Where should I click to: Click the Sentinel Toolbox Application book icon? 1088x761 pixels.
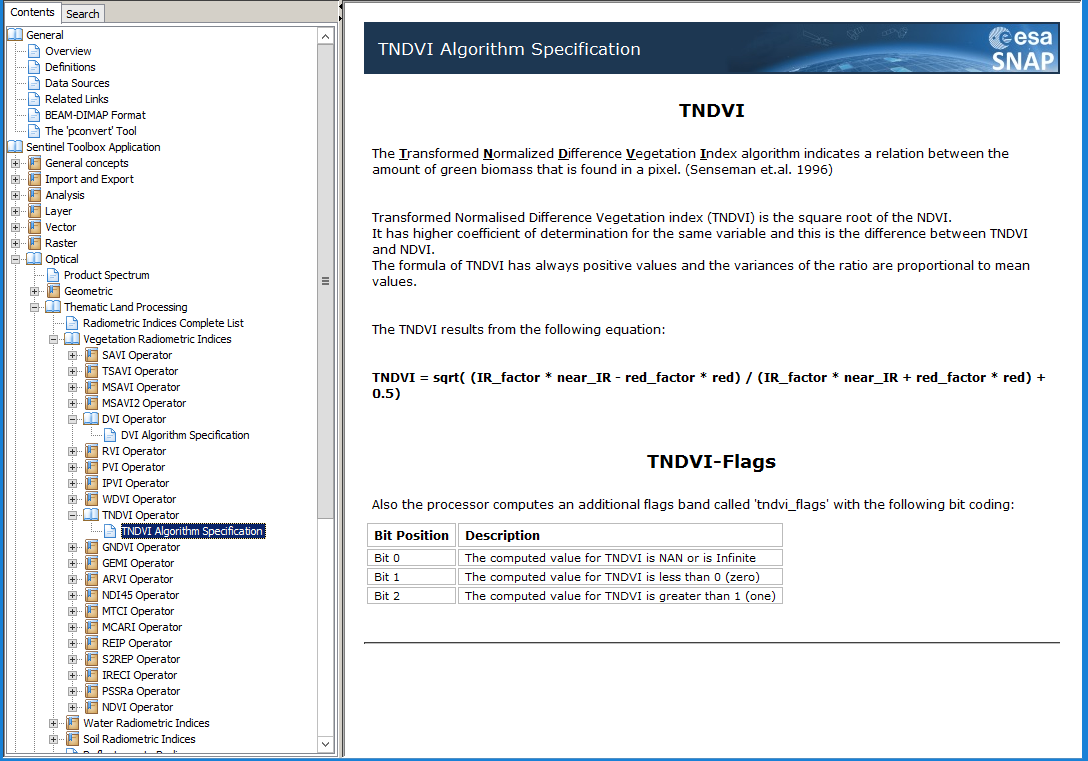point(15,147)
